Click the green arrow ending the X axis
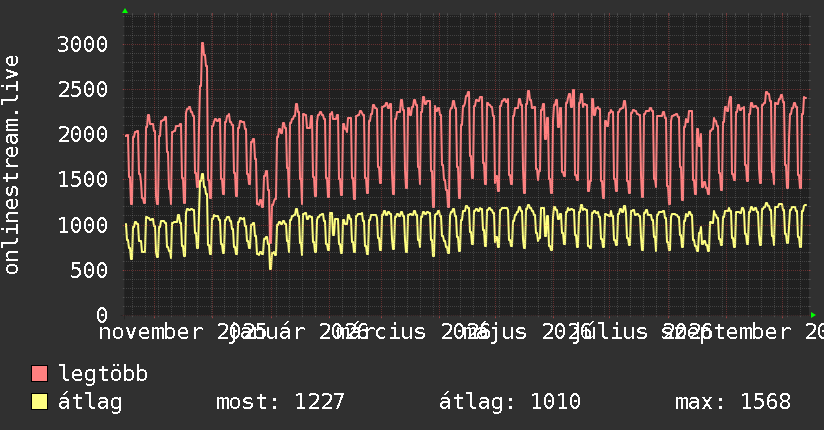Screen dimensions: 824x430 coord(813,315)
